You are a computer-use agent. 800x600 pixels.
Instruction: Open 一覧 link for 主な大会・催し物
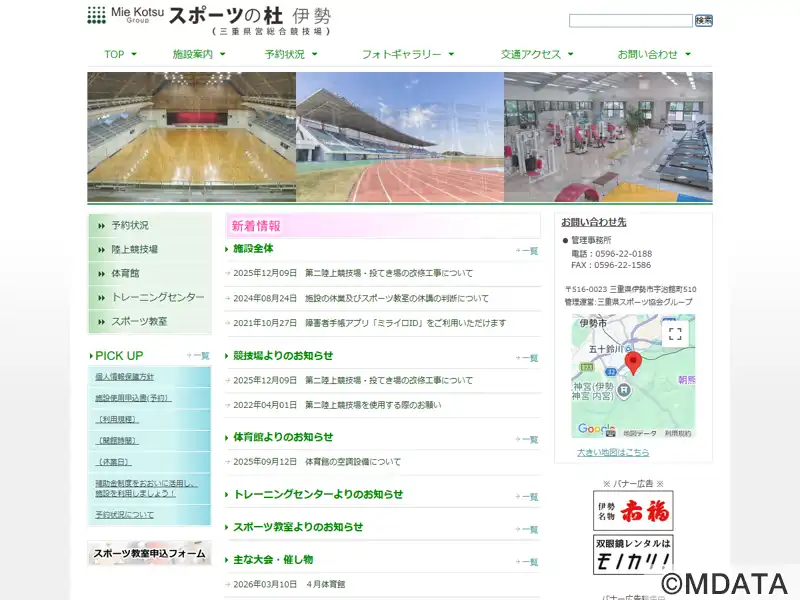[527, 562]
